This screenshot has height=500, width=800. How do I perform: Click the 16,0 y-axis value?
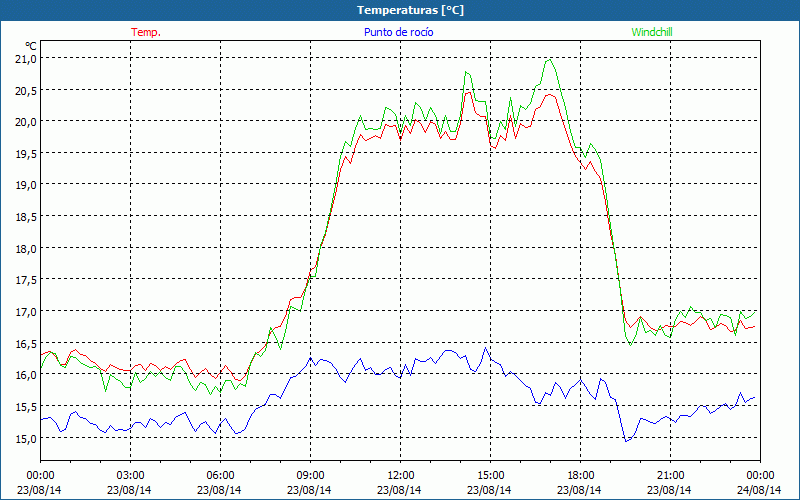(x=26, y=375)
